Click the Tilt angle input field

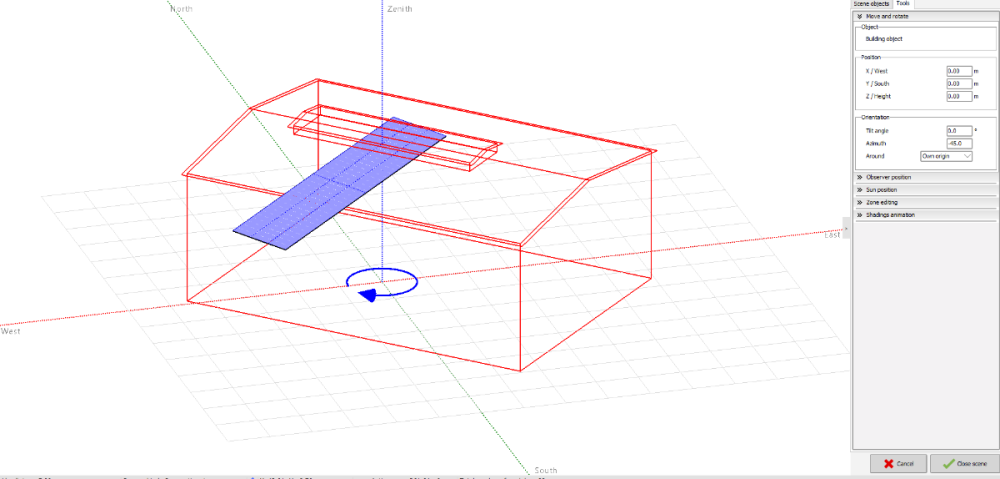click(959, 130)
